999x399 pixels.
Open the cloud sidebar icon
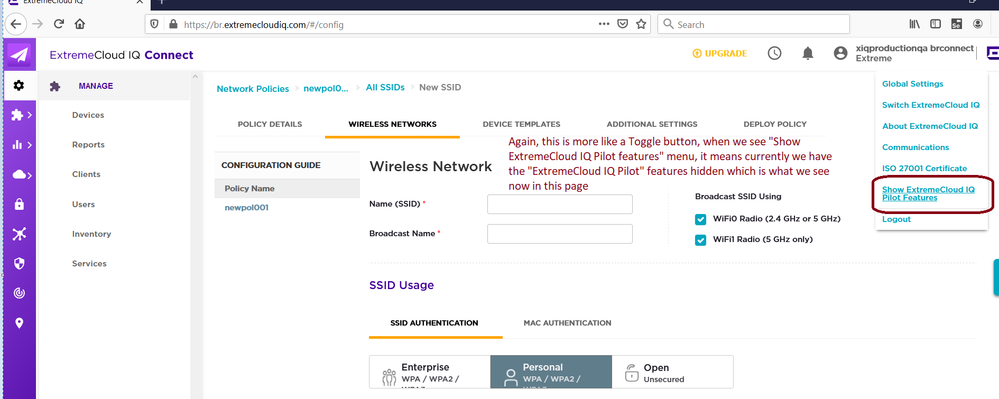(18, 175)
